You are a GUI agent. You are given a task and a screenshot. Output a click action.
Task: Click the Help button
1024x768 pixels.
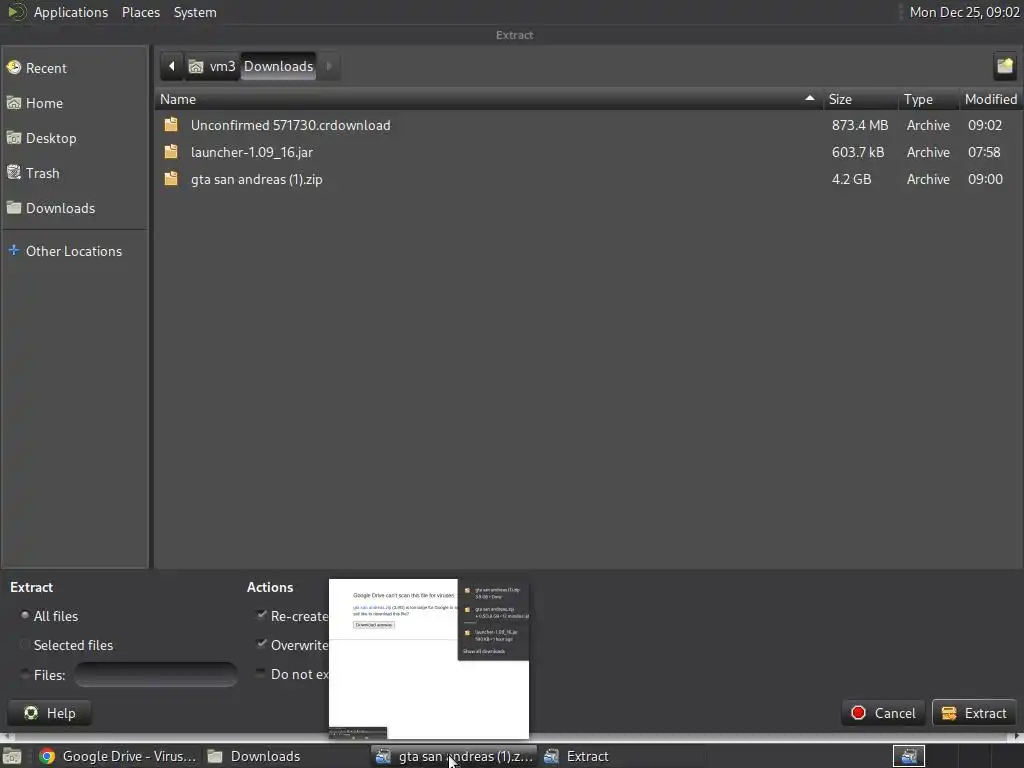50,713
